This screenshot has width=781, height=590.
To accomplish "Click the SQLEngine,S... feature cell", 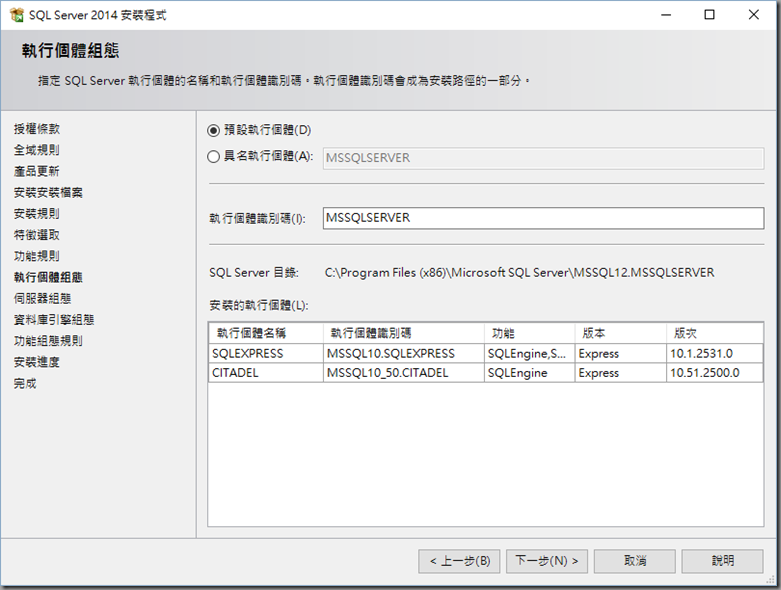I will pyautogui.click(x=529, y=354).
